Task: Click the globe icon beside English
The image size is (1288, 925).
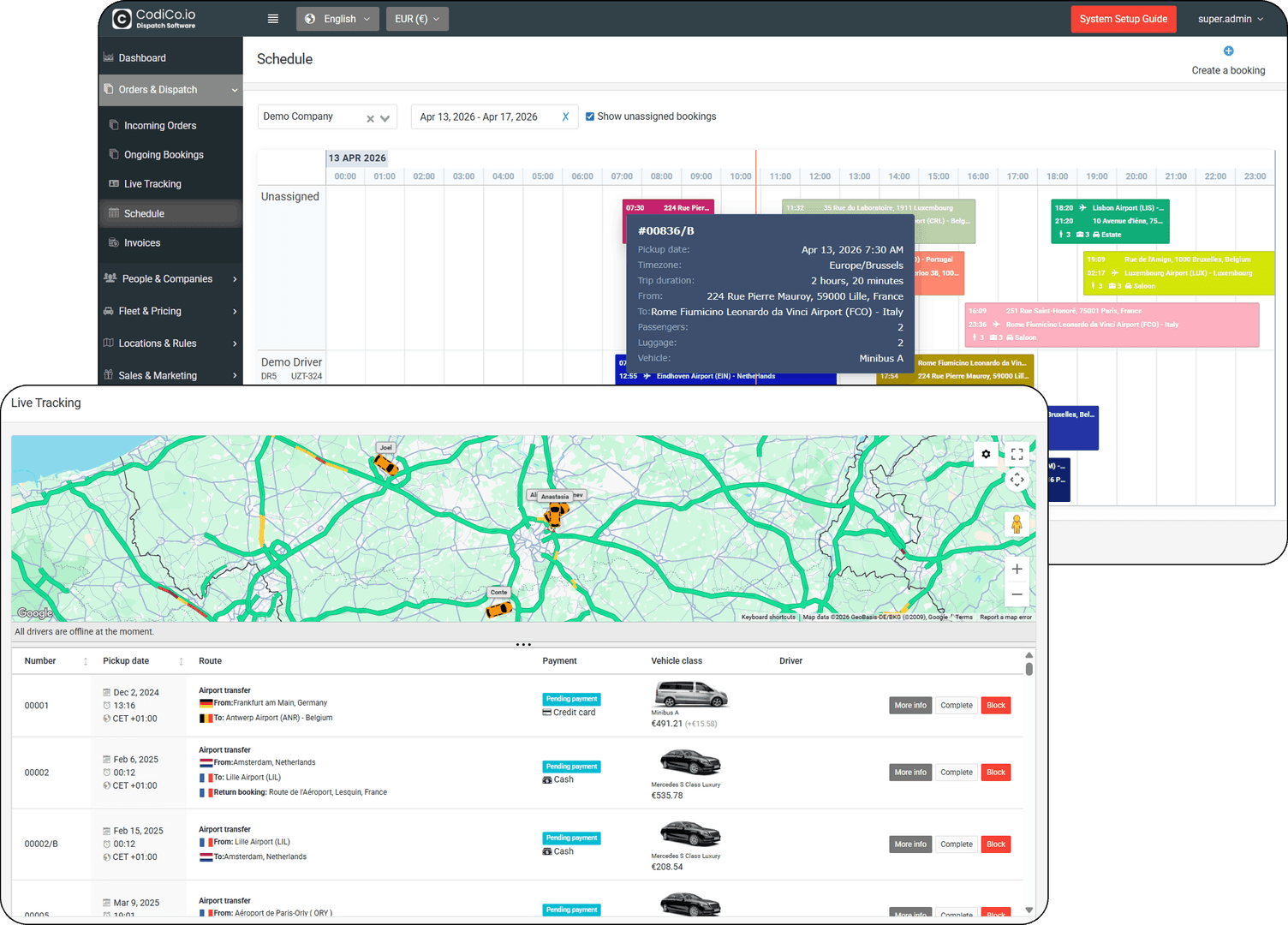Action: coord(310,19)
